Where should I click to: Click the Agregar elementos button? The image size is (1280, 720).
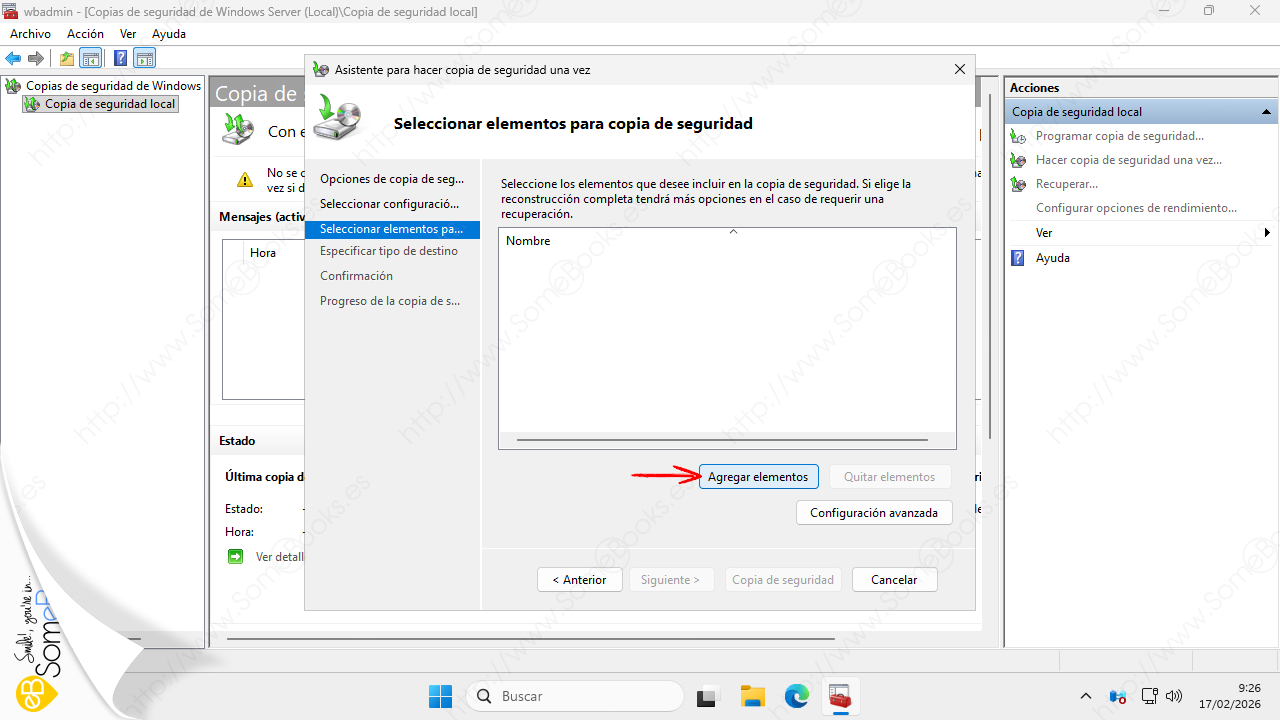758,477
